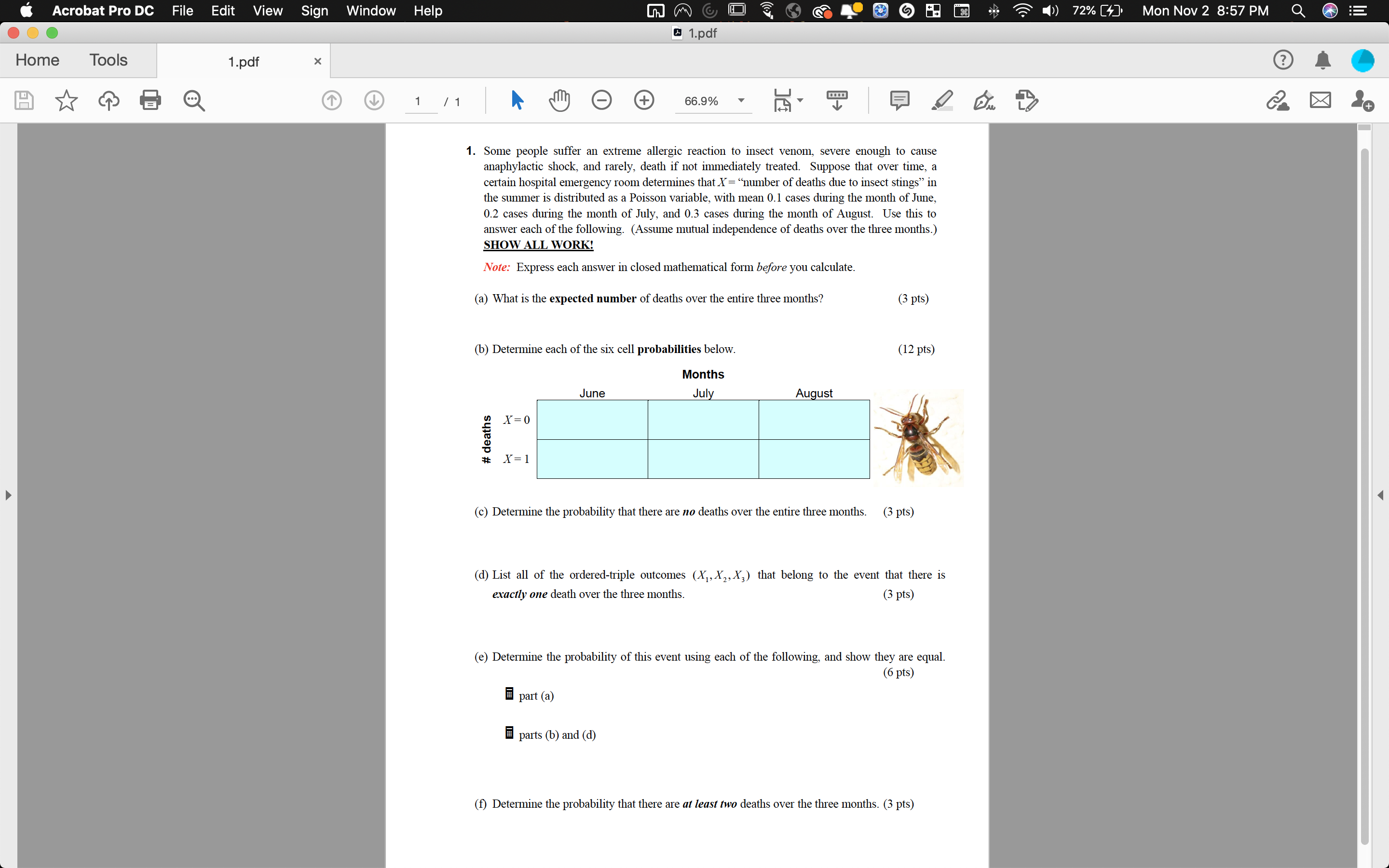This screenshot has height=868, width=1389.
Task: Open the find text search tool
Action: pos(194,100)
